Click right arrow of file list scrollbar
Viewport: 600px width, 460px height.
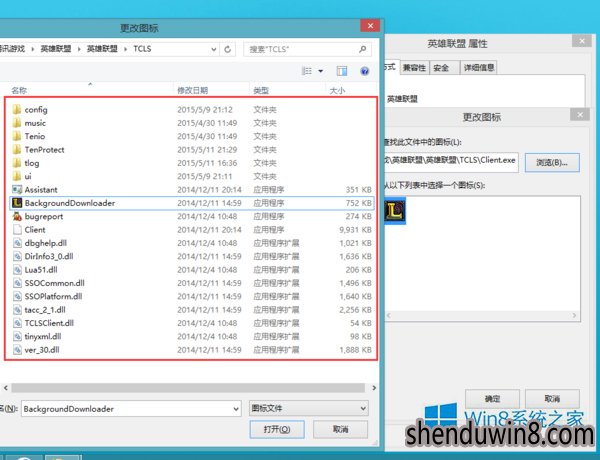tap(374, 388)
